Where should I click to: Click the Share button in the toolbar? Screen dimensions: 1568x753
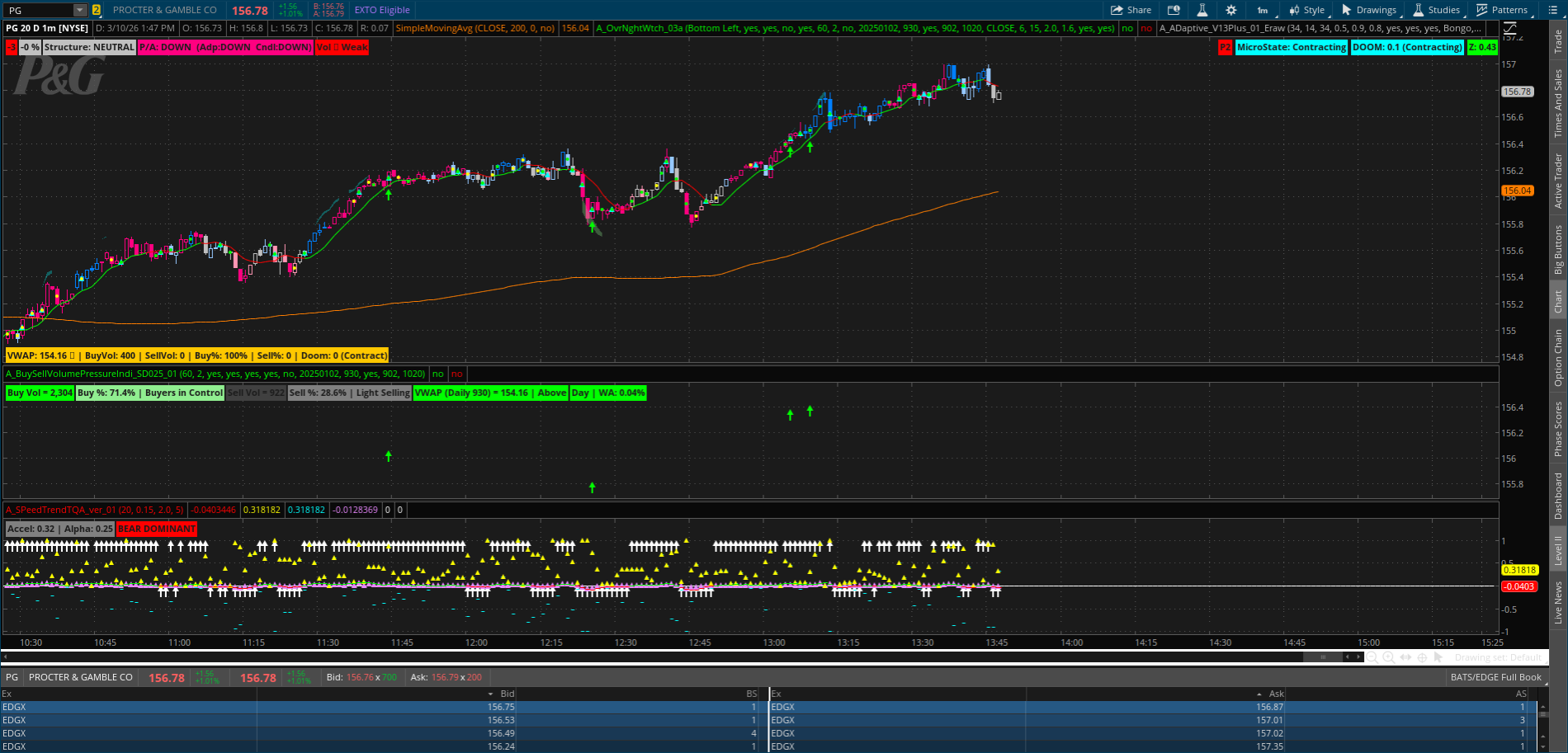[x=1131, y=10]
